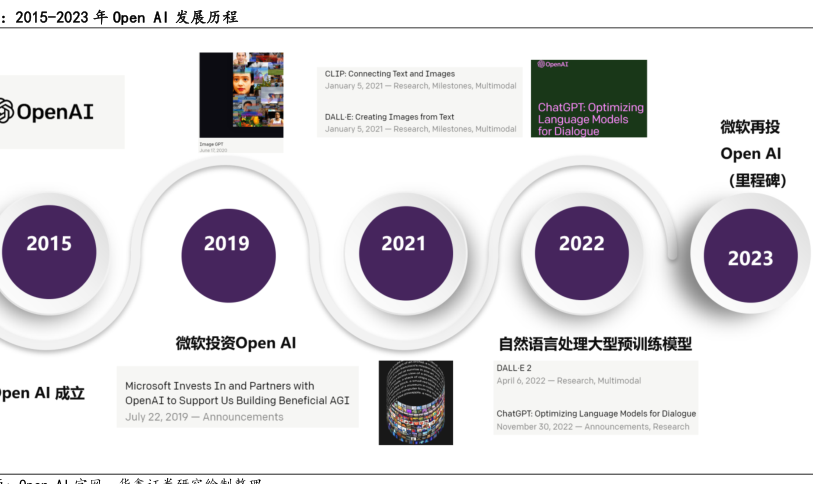Select the 自然语言处理大型预训练模型 heading

[x=595, y=344]
